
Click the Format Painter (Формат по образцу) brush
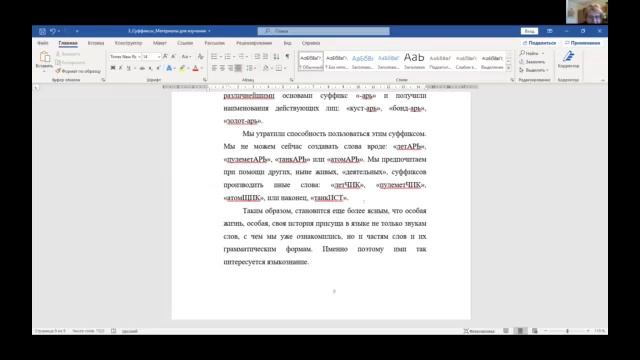point(58,71)
